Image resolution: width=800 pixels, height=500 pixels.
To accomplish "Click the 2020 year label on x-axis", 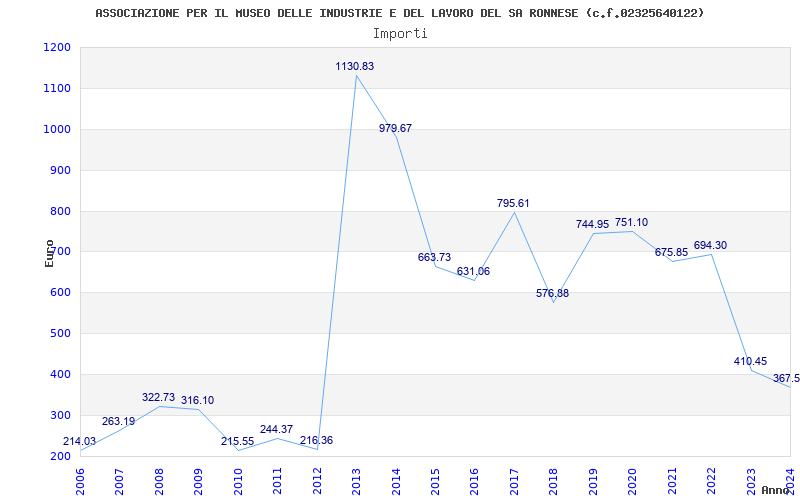I will tap(633, 481).
